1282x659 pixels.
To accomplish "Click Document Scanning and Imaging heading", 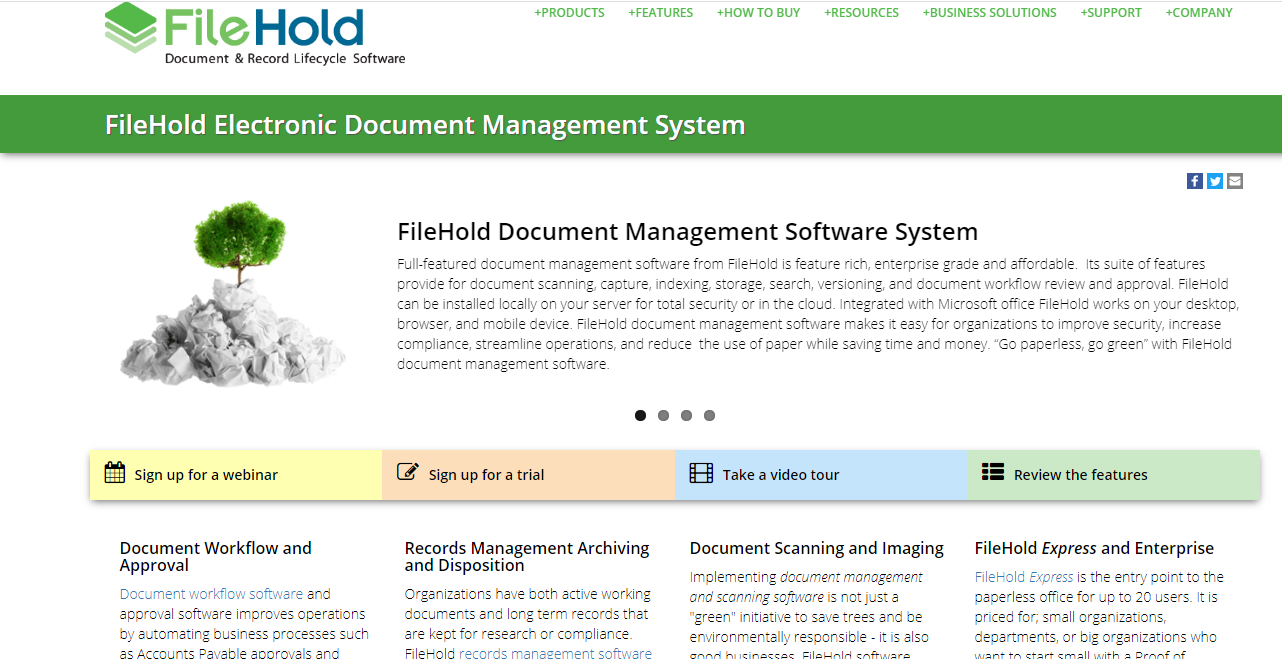I will (817, 548).
